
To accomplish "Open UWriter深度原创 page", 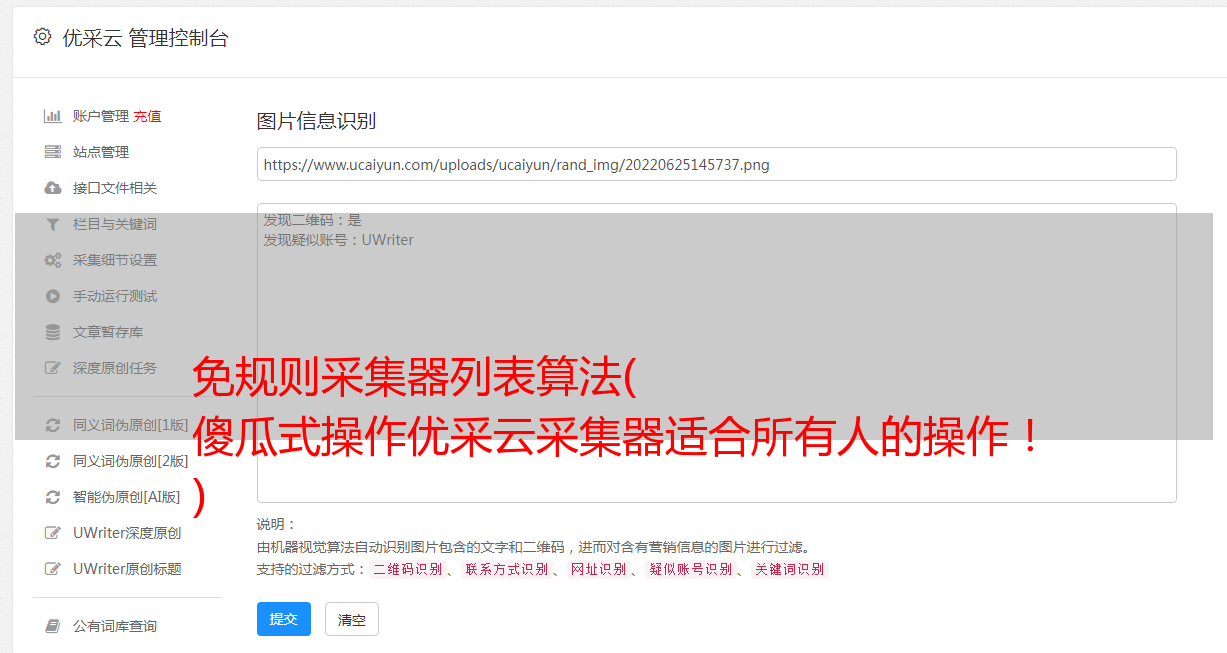I will (x=127, y=533).
